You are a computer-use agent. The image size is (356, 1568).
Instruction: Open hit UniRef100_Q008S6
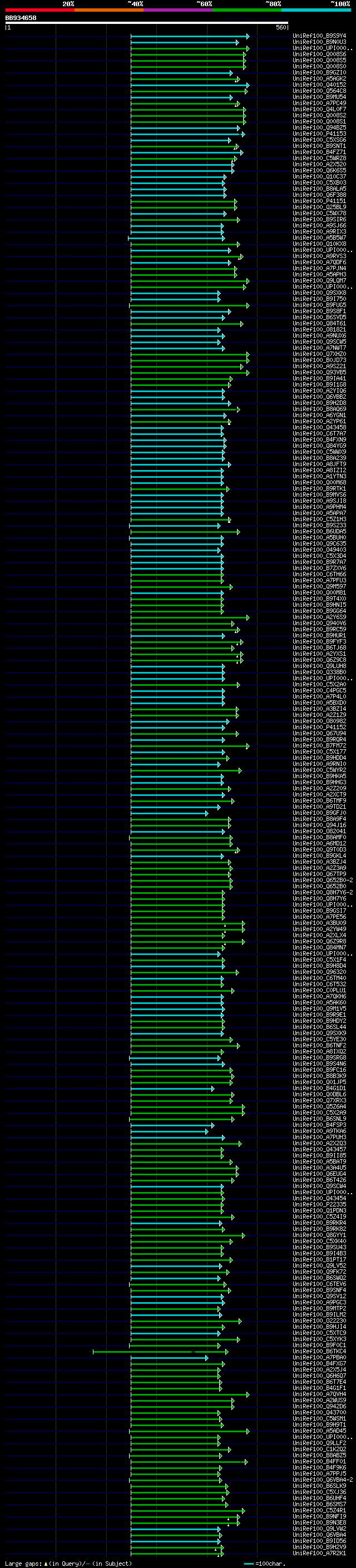point(319,54)
